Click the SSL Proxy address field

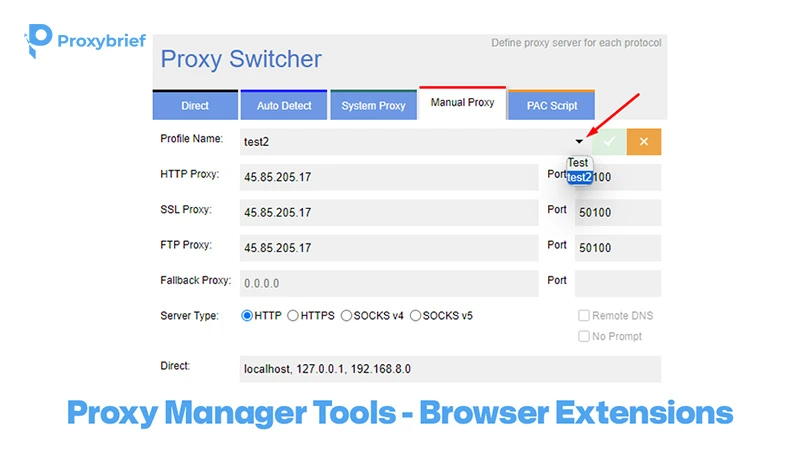389,212
